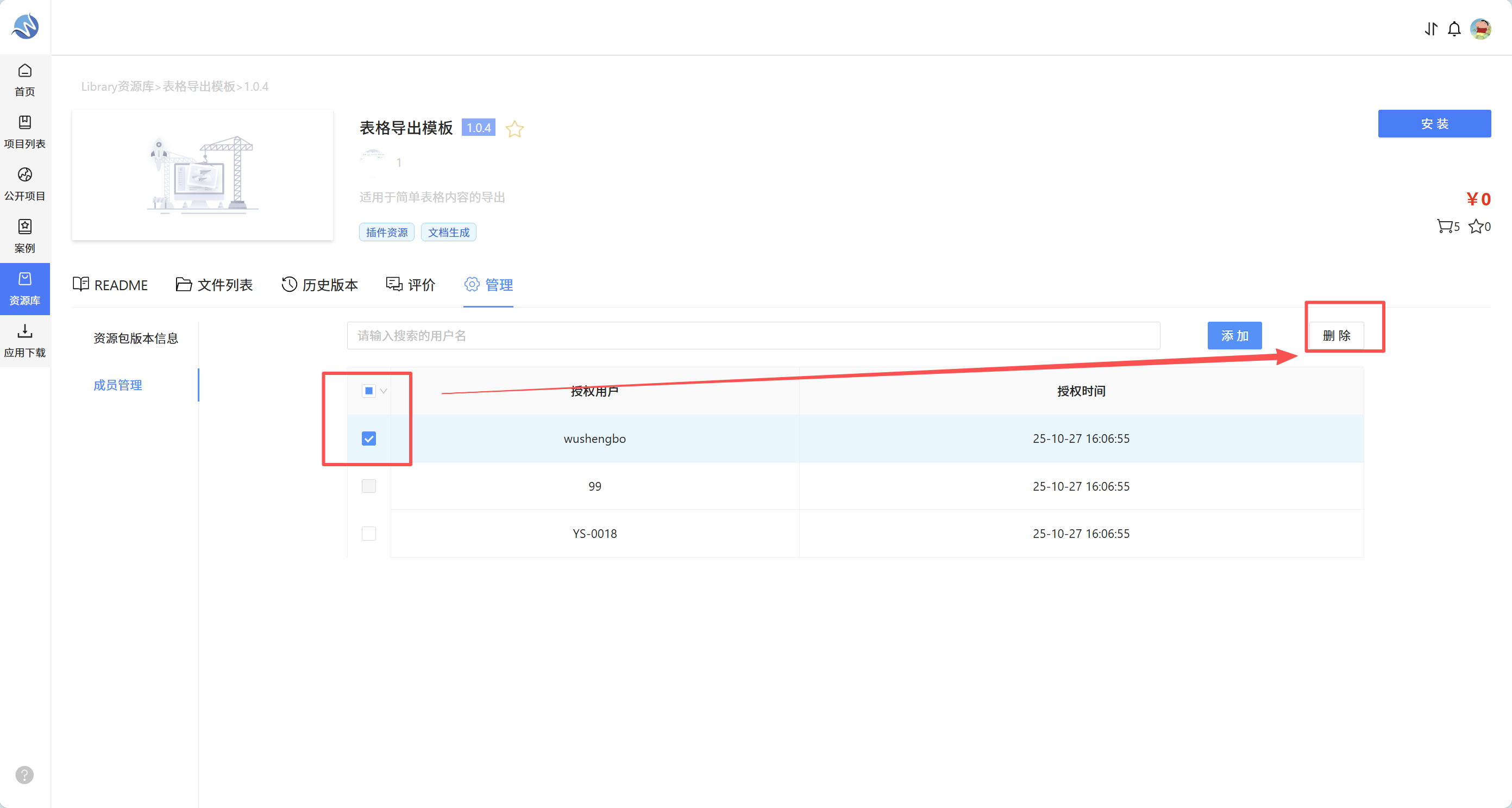Uncheck the wushengbo row checkbox
This screenshot has width=1512, height=808.
click(368, 439)
